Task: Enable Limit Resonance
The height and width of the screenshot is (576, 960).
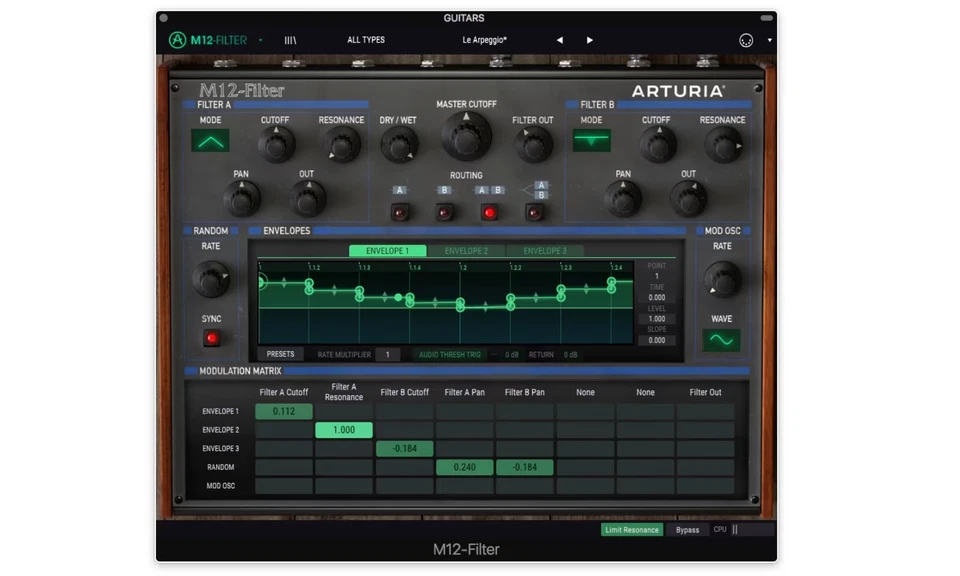Action: [x=631, y=529]
